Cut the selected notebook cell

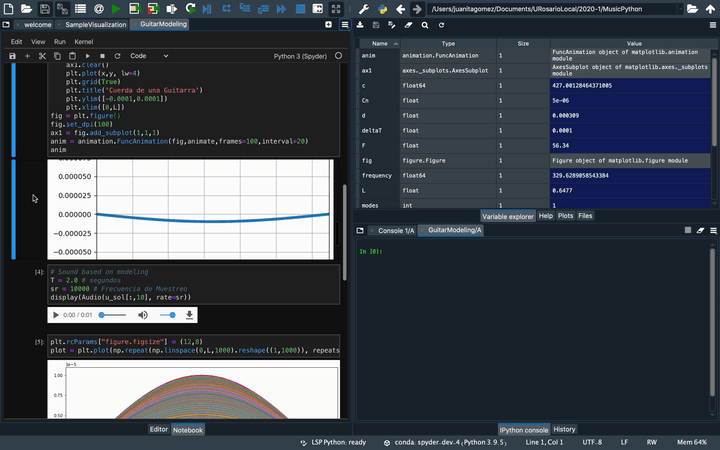(42, 56)
